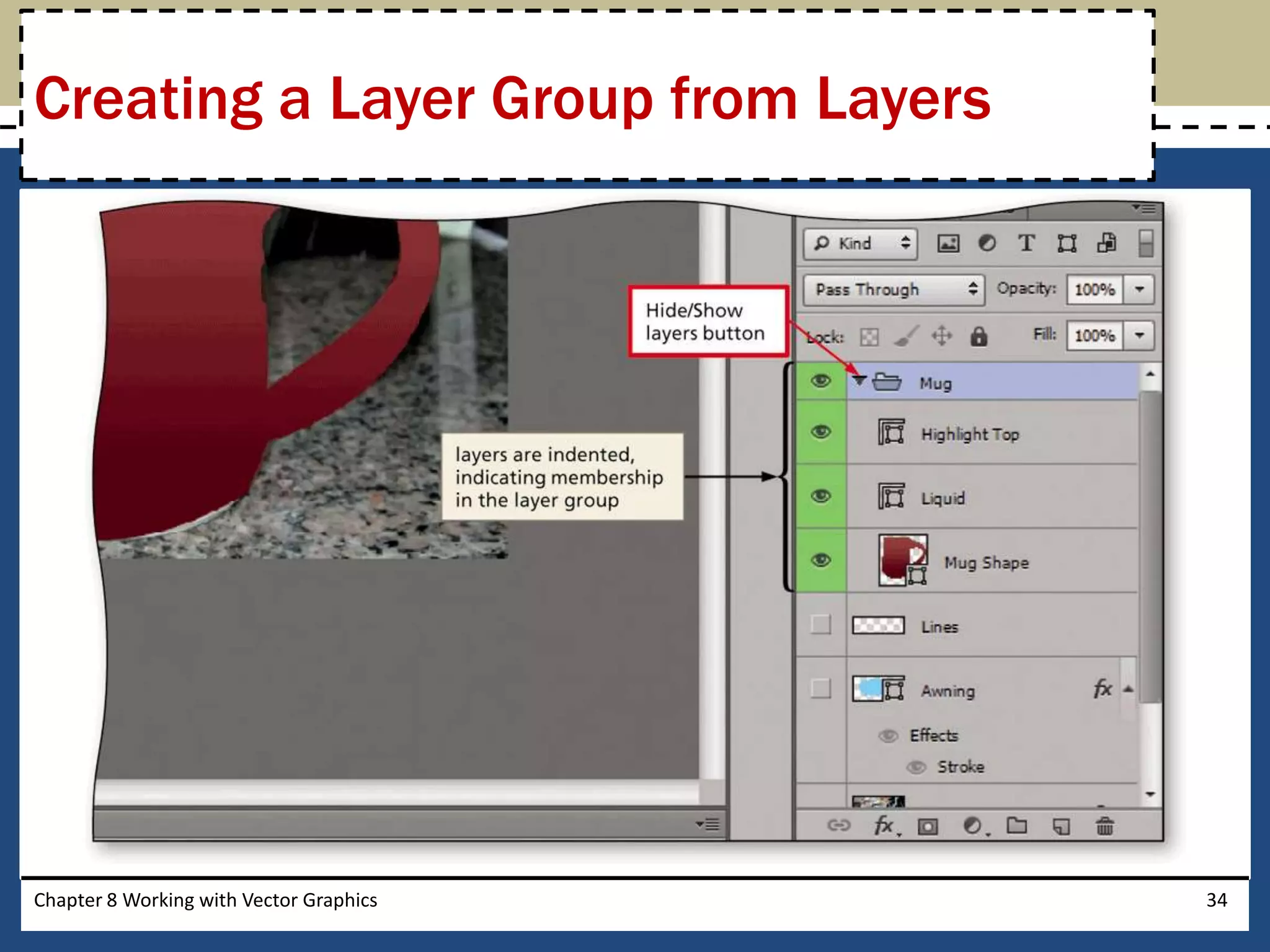Image resolution: width=1270 pixels, height=952 pixels.
Task: Click the Add layer mask icon
Action: click(x=928, y=826)
